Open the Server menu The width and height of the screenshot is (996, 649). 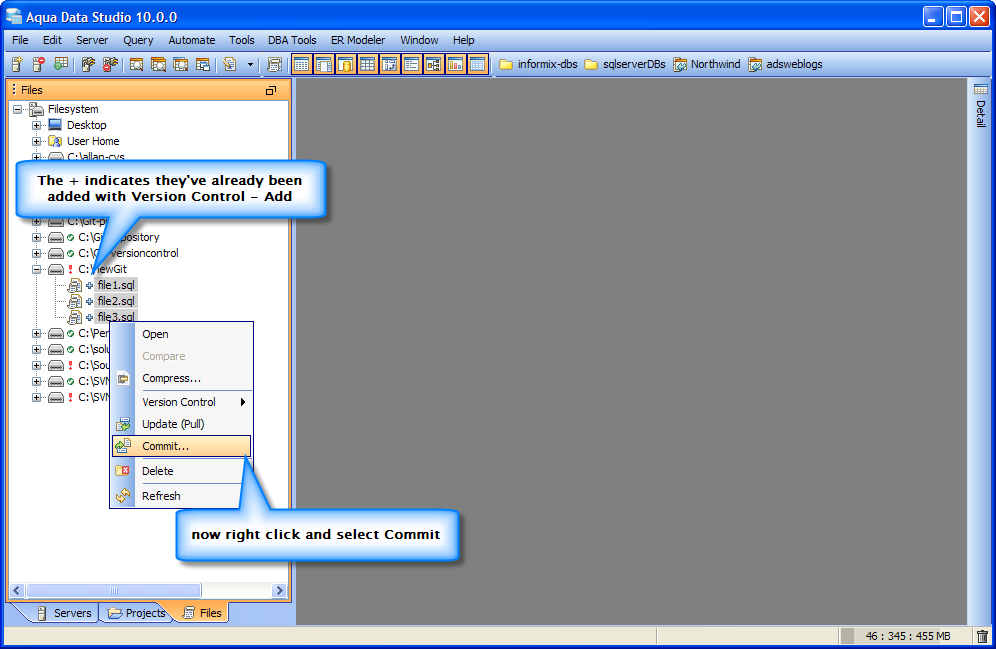[92, 40]
